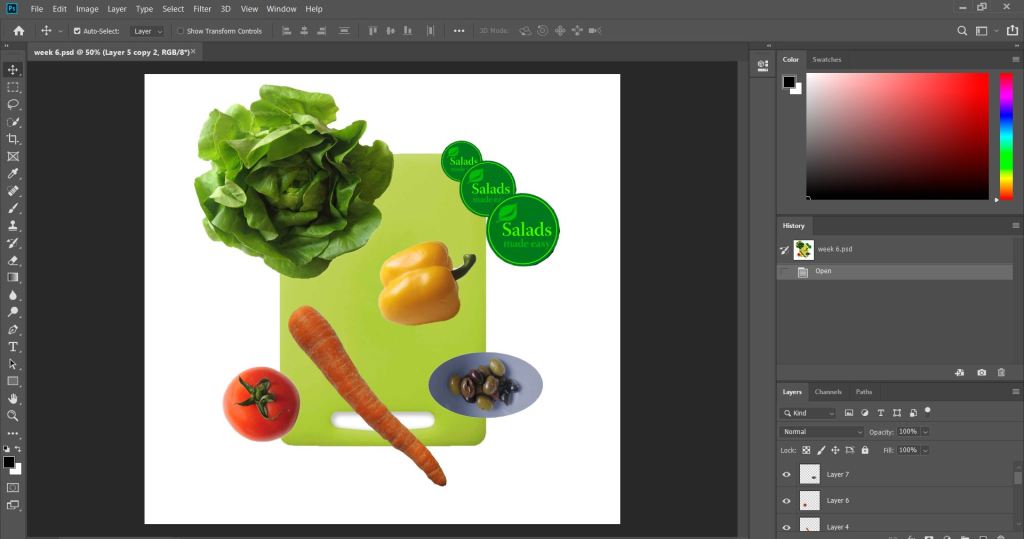Hide Layer 7 using eye icon
This screenshot has width=1024, height=539.
coord(786,474)
